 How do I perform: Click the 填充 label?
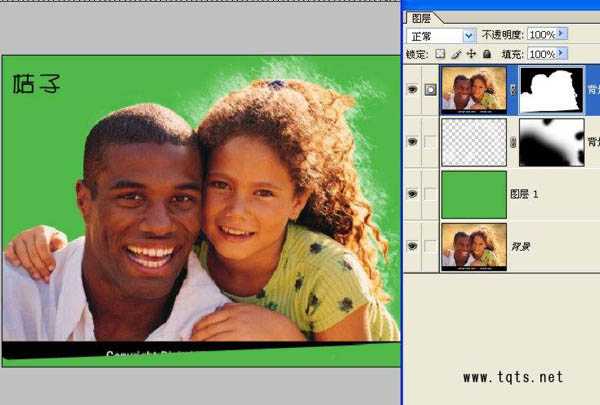[512, 54]
